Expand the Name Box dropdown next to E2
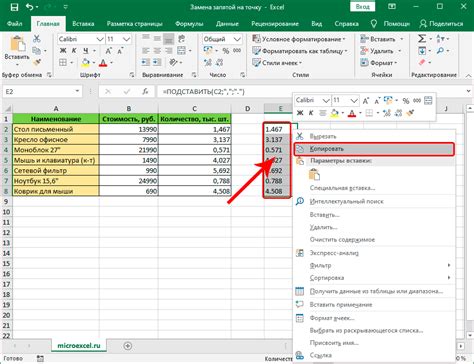Image resolution: width=474 pixels, height=364 pixels. tap(77, 91)
